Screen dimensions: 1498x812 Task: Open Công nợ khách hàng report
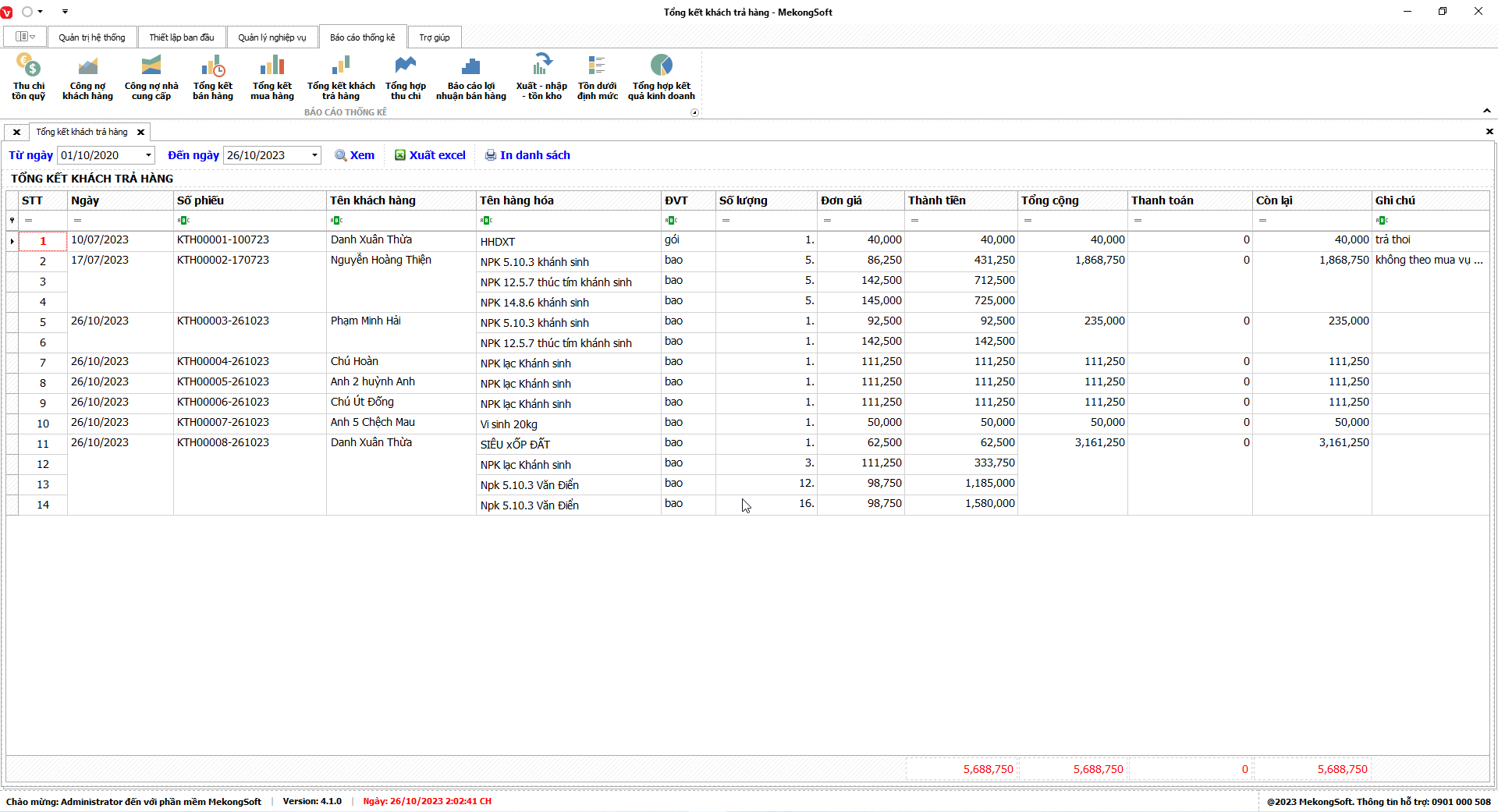coord(87,76)
